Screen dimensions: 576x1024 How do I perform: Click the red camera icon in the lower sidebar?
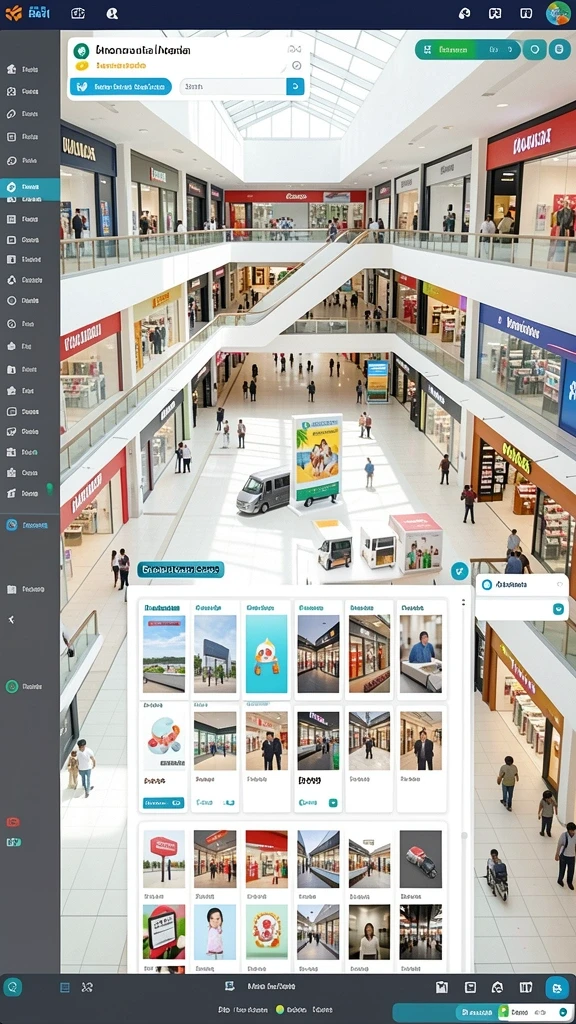[13, 822]
